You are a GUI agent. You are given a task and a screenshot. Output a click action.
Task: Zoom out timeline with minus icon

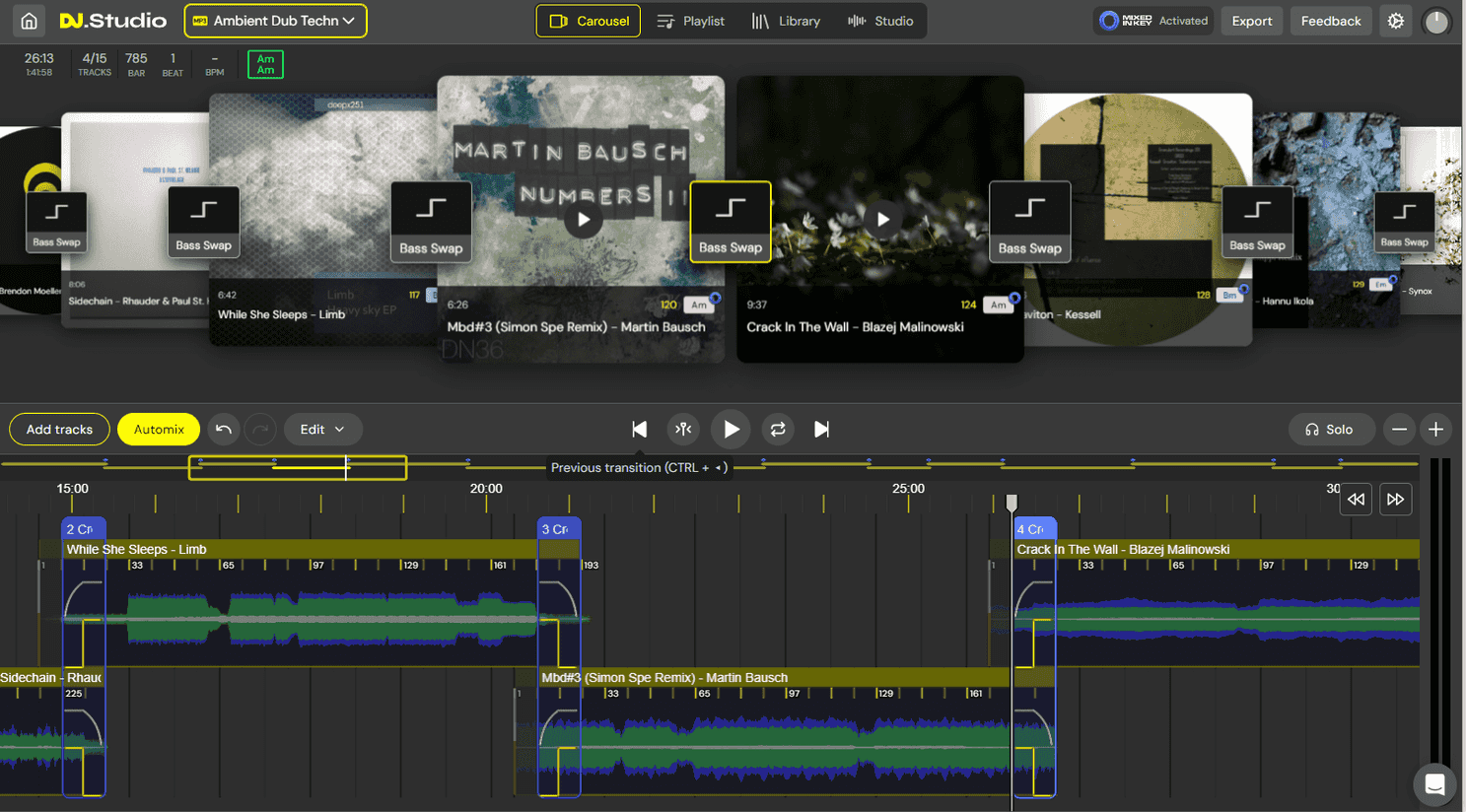point(1399,429)
